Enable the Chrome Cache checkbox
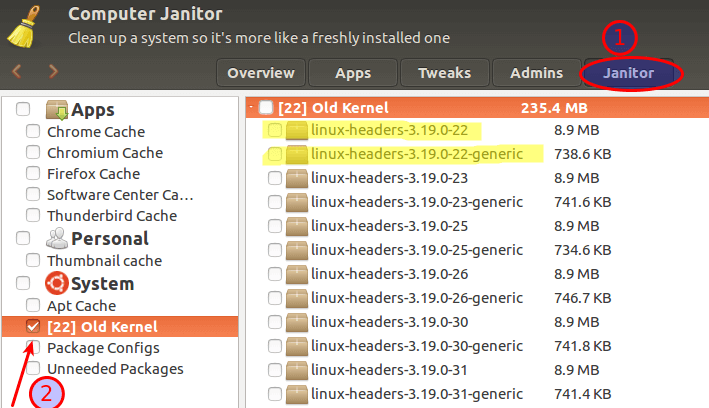 pyautogui.click(x=33, y=132)
